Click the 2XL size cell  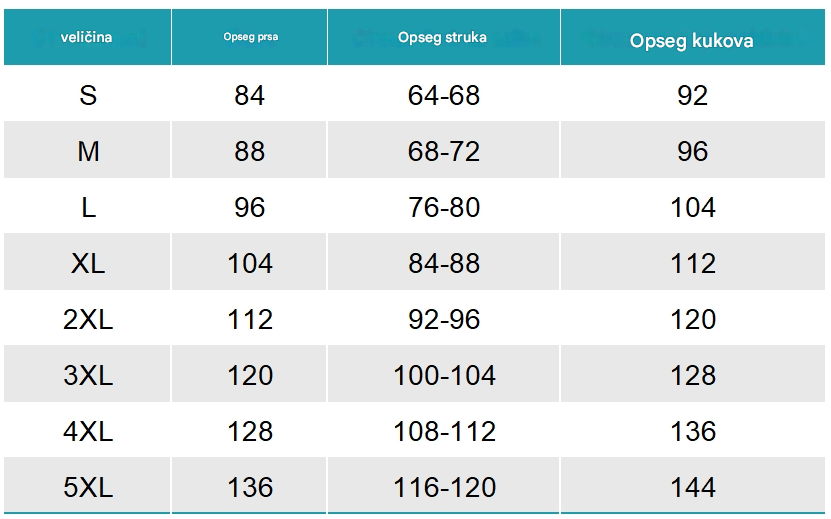(87, 319)
